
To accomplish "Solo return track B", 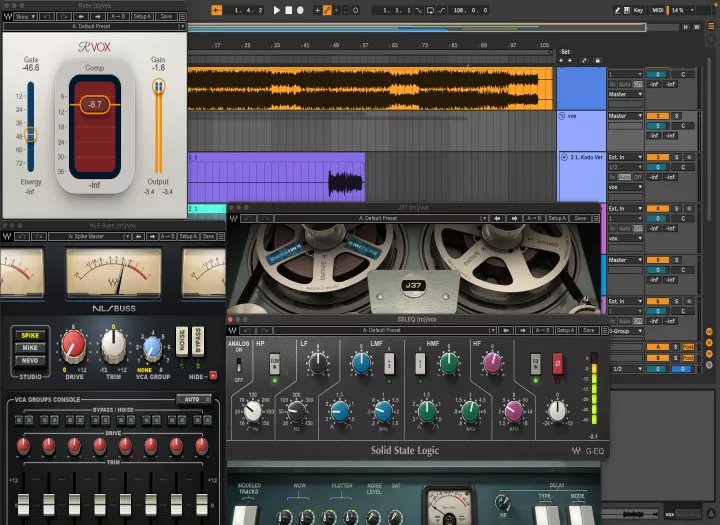I will coord(675,358).
